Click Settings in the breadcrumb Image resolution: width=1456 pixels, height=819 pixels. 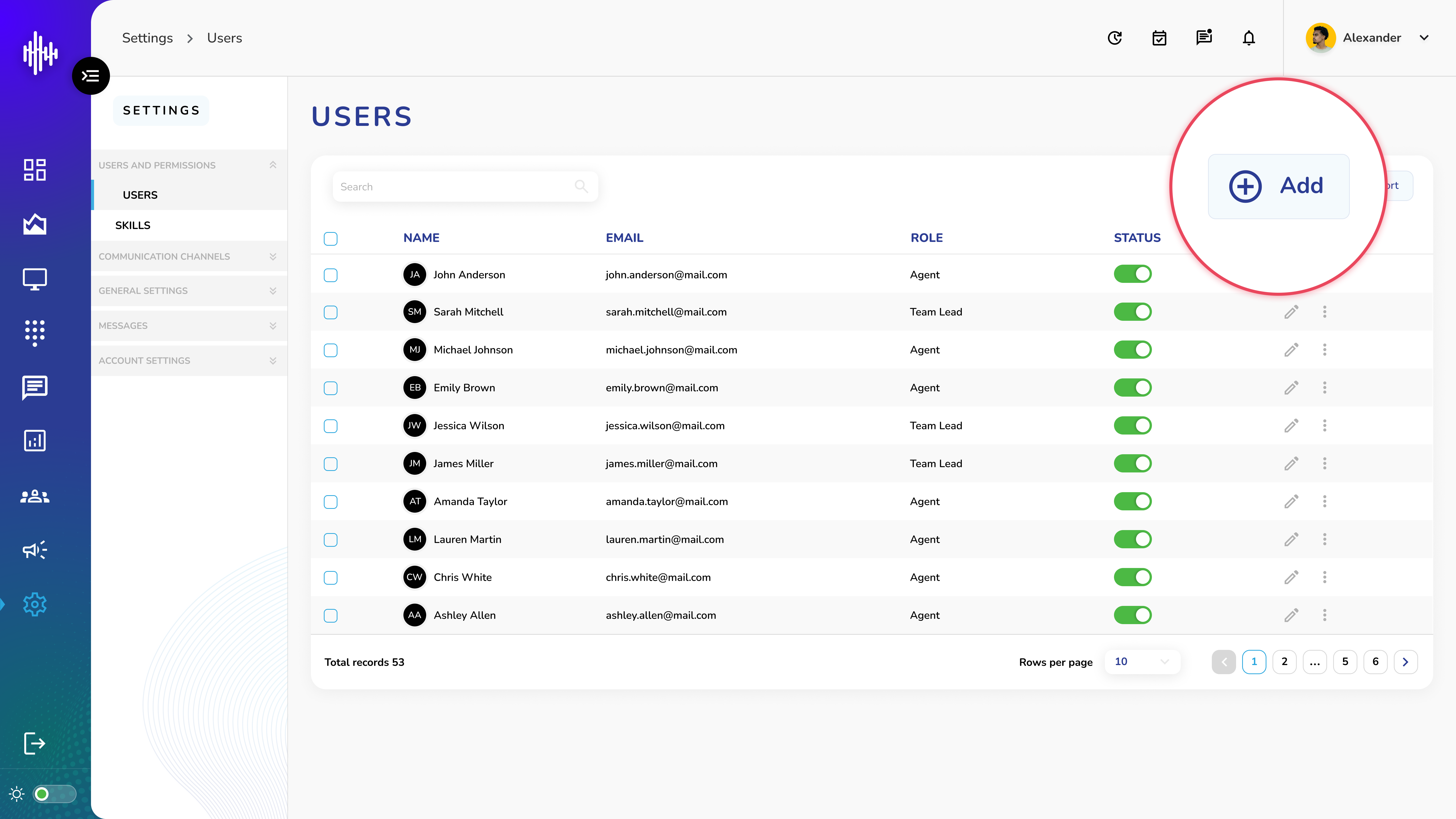pyautogui.click(x=148, y=38)
